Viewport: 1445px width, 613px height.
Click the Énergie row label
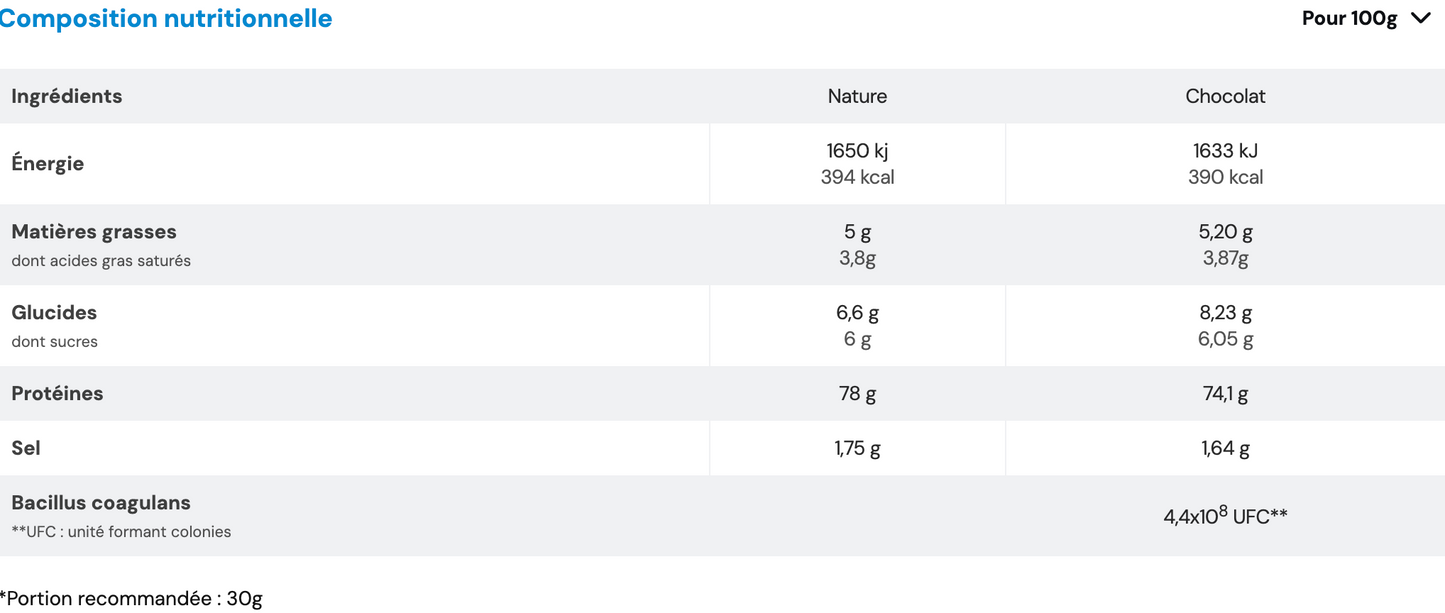[48, 163]
